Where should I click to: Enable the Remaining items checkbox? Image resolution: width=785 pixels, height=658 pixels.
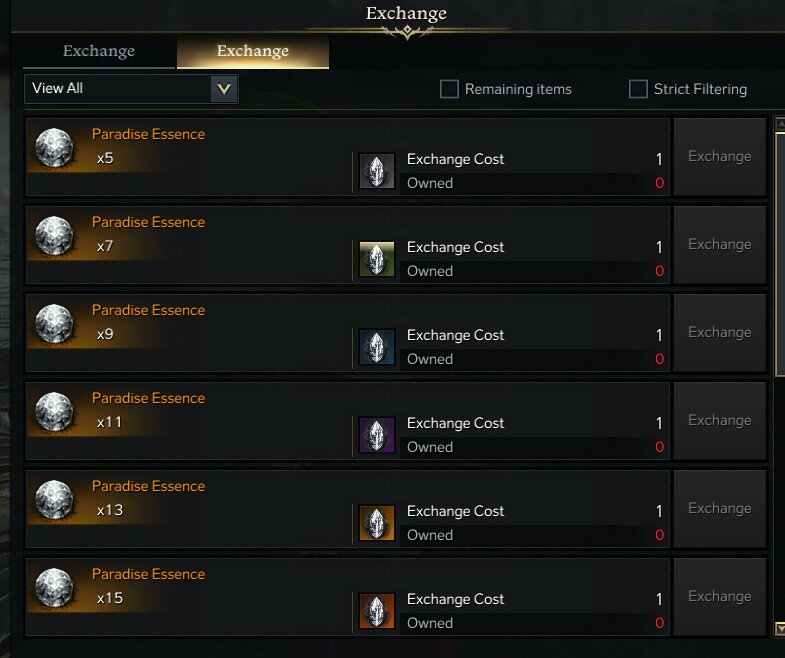click(x=449, y=89)
